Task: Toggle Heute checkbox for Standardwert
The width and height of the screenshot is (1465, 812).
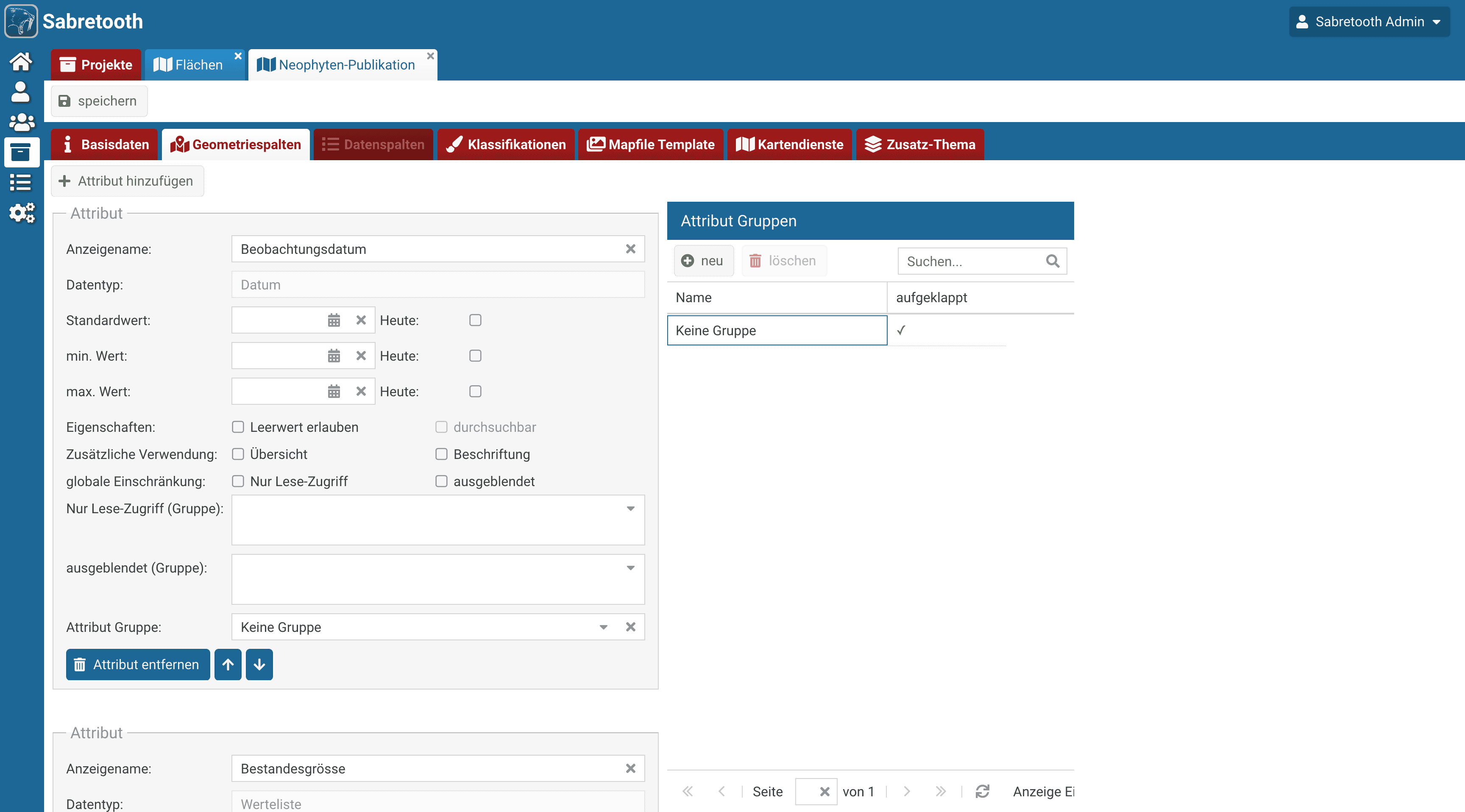Action: click(476, 320)
